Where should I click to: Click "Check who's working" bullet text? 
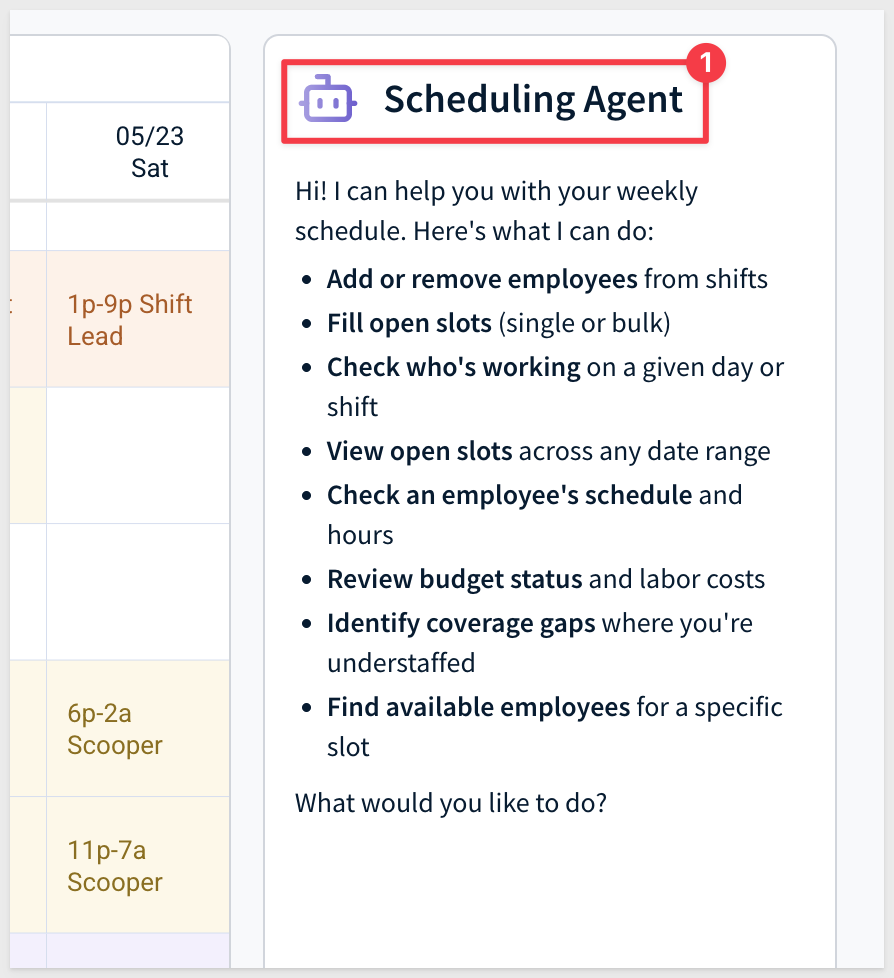click(x=454, y=367)
